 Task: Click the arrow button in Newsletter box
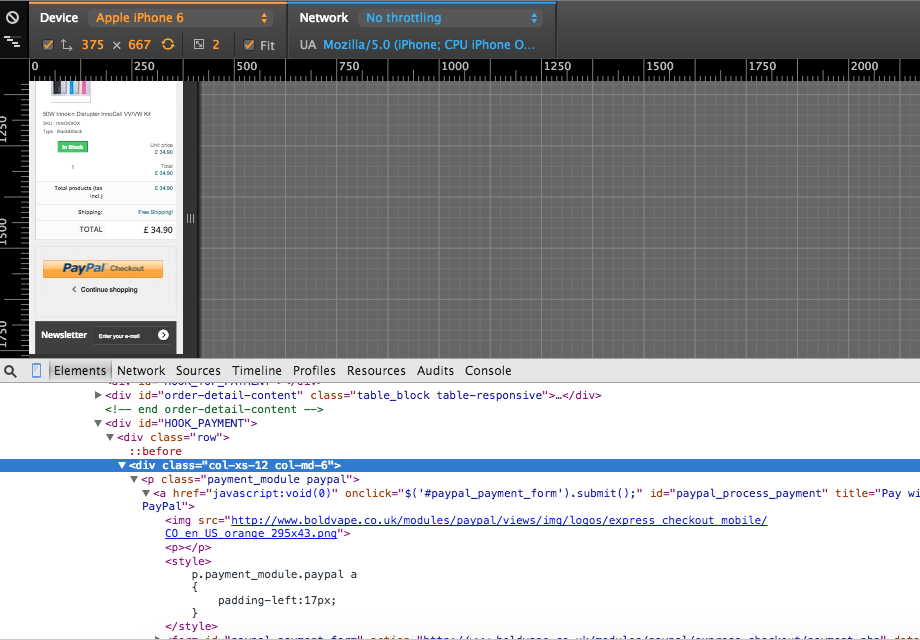click(163, 335)
